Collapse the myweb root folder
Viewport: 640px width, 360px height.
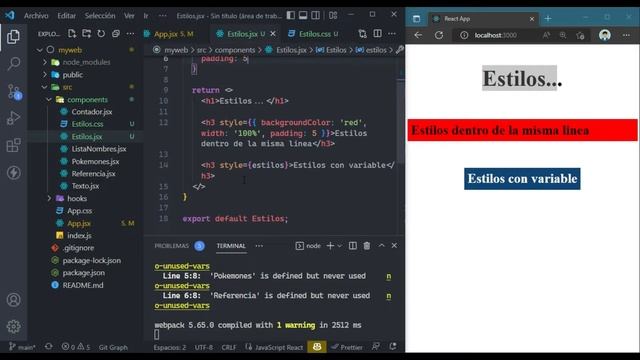point(40,50)
